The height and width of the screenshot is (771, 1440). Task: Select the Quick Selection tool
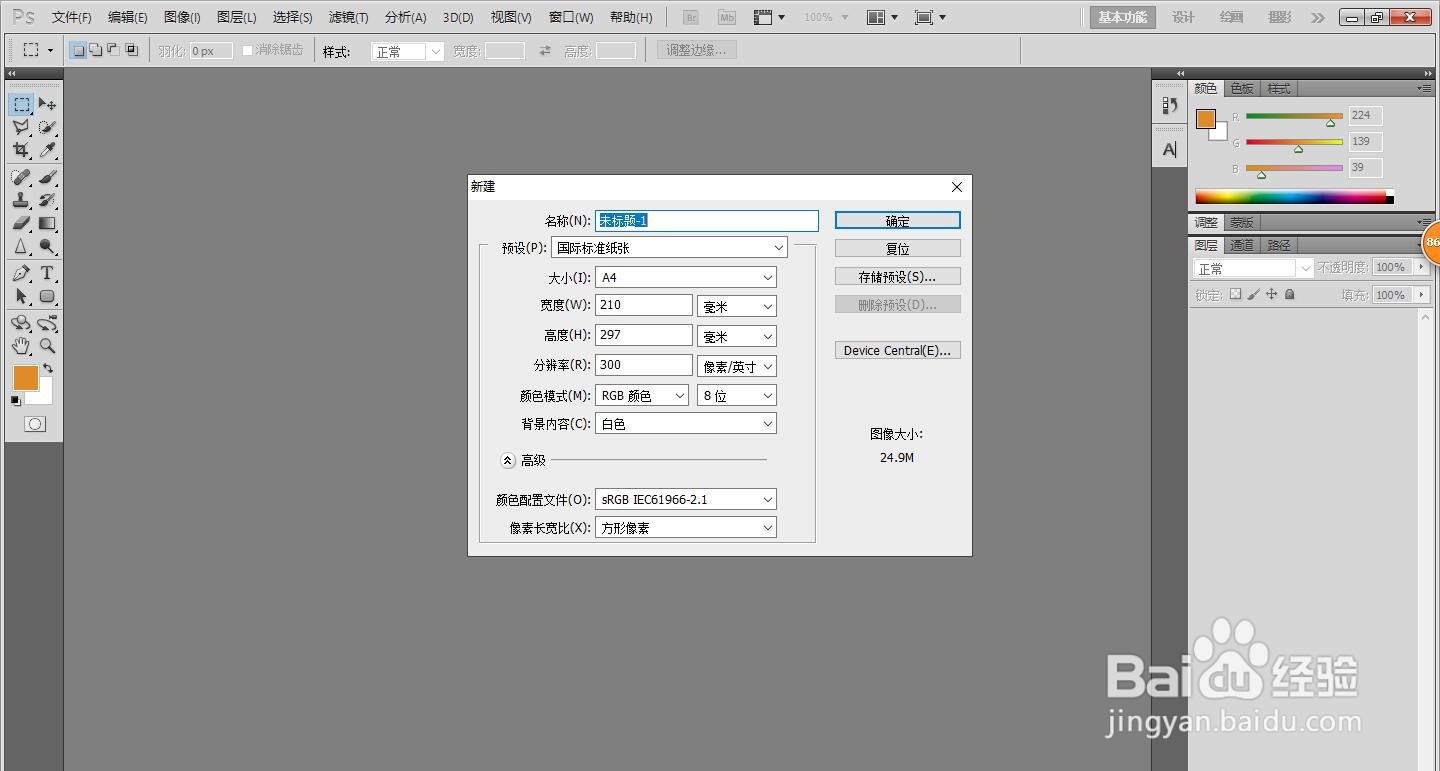47,127
